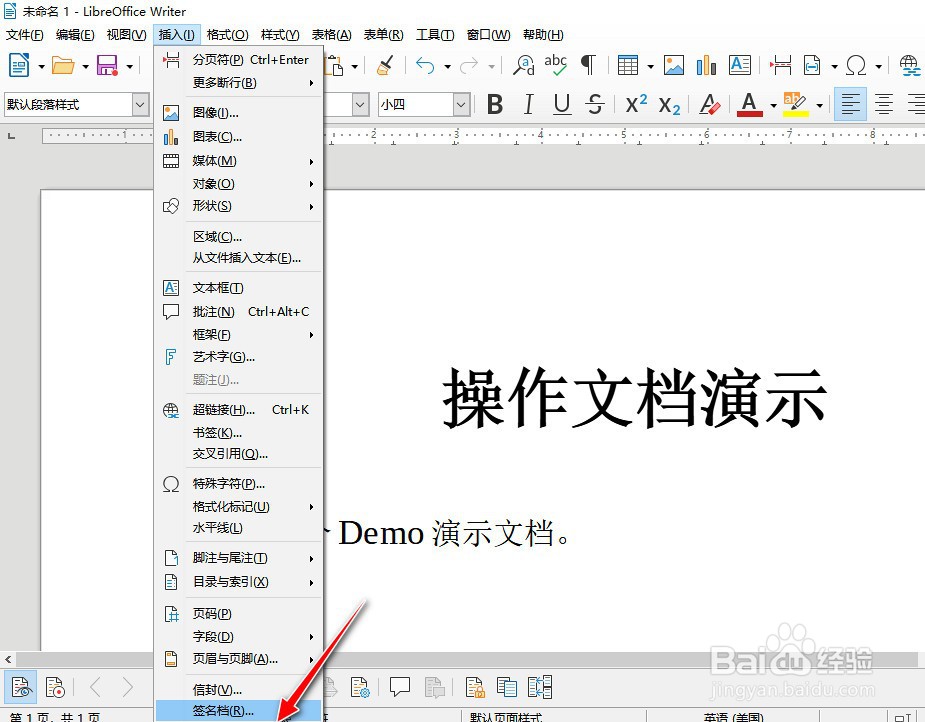Viewport: 925px width, 722px height.
Task: Click the clone formatting paintbrush icon
Action: (x=385, y=65)
